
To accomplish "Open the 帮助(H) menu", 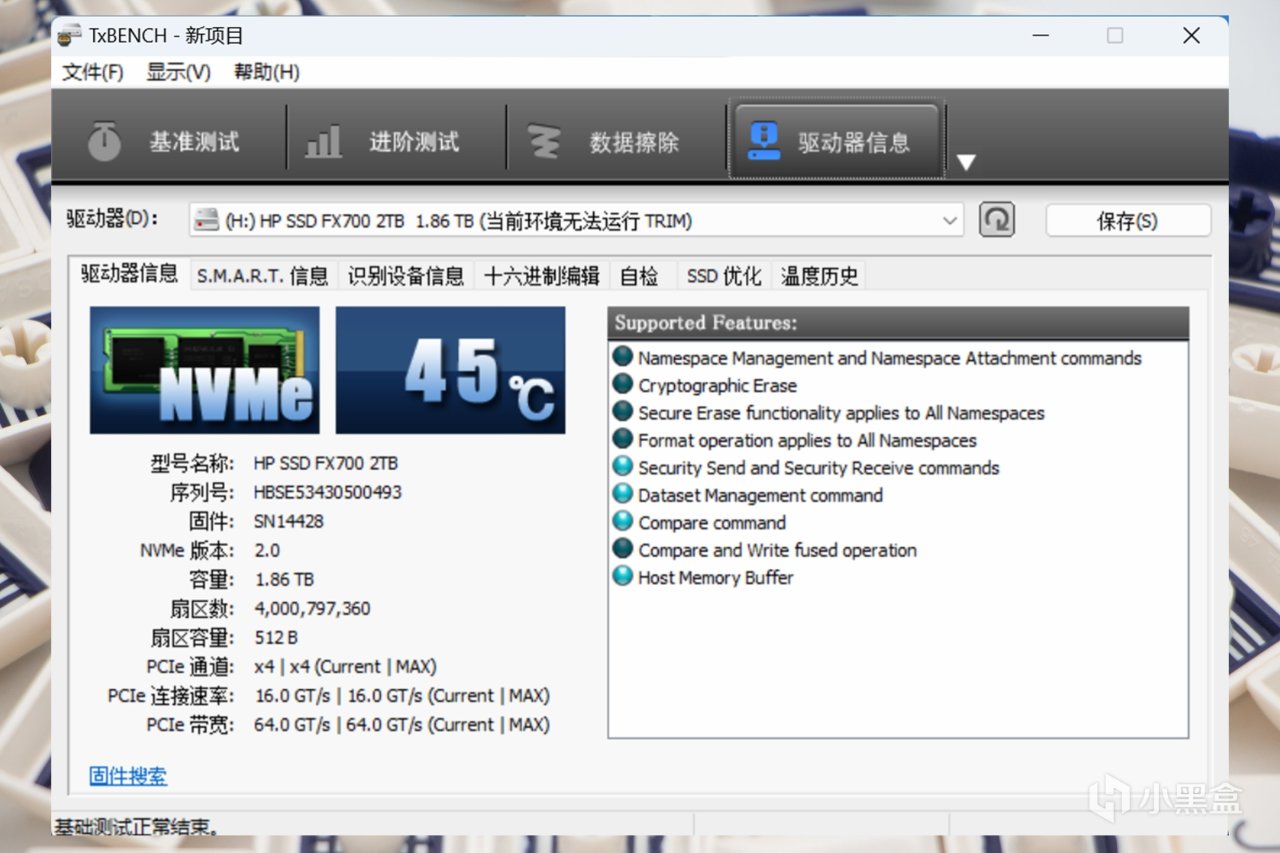I will pos(267,72).
